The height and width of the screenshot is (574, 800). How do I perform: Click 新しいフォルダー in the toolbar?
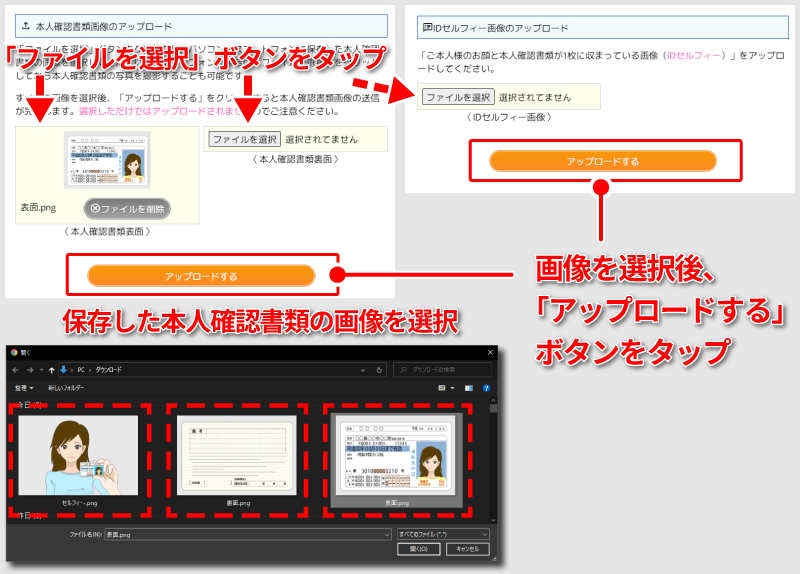click(x=66, y=387)
